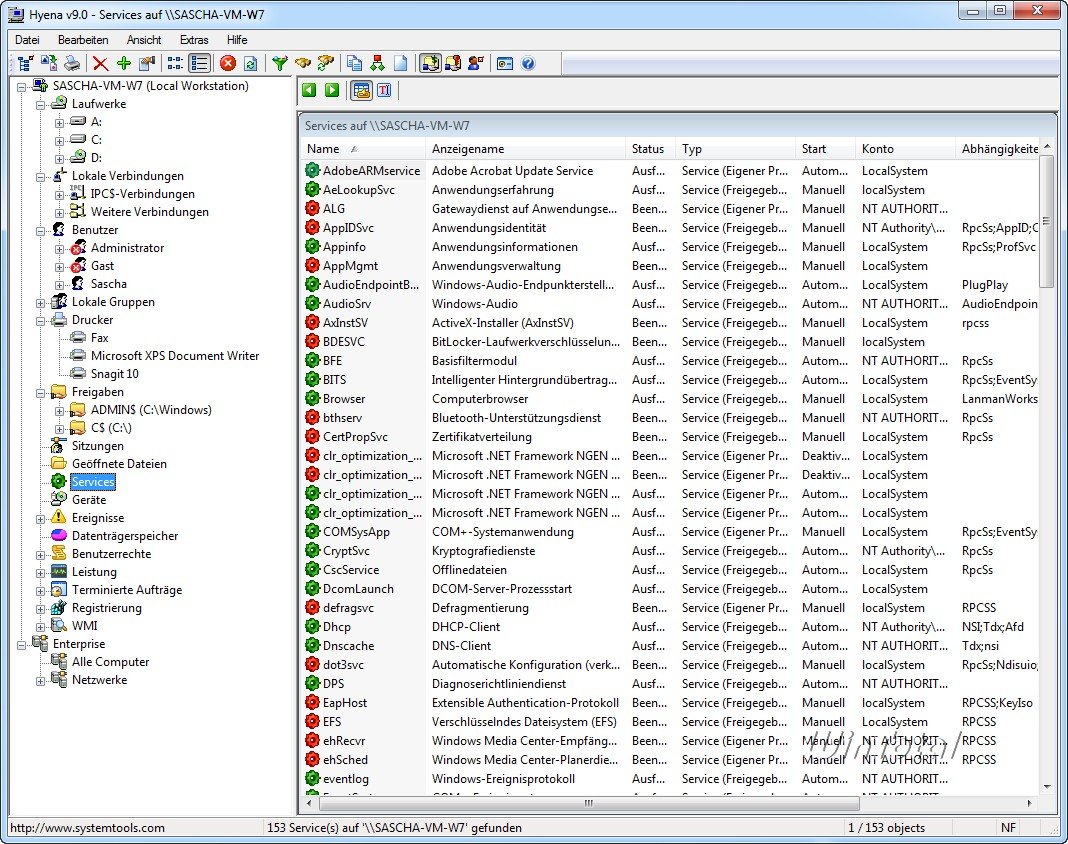Select the Geräte tree item

pos(89,500)
